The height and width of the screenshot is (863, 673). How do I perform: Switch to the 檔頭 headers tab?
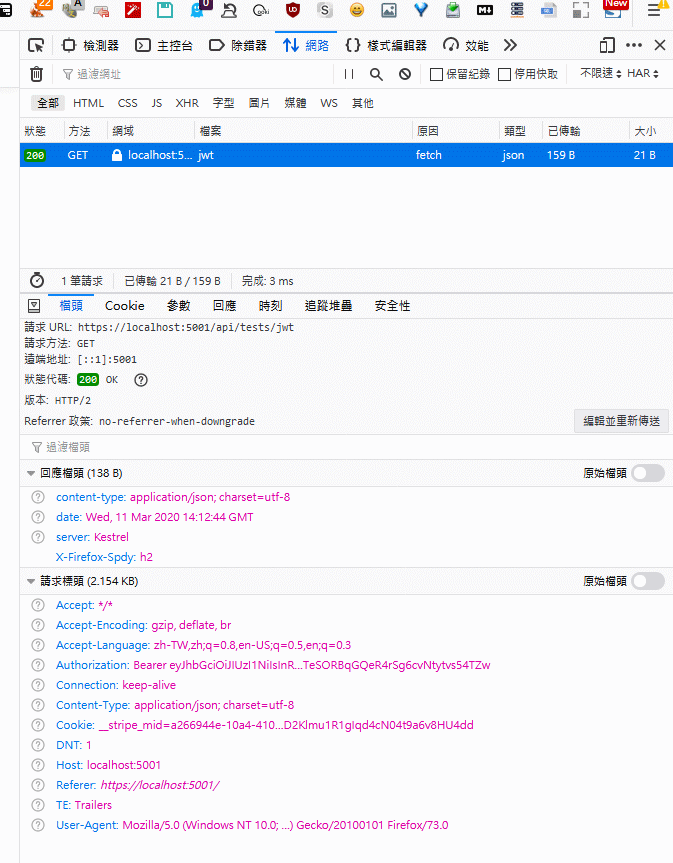[71, 306]
